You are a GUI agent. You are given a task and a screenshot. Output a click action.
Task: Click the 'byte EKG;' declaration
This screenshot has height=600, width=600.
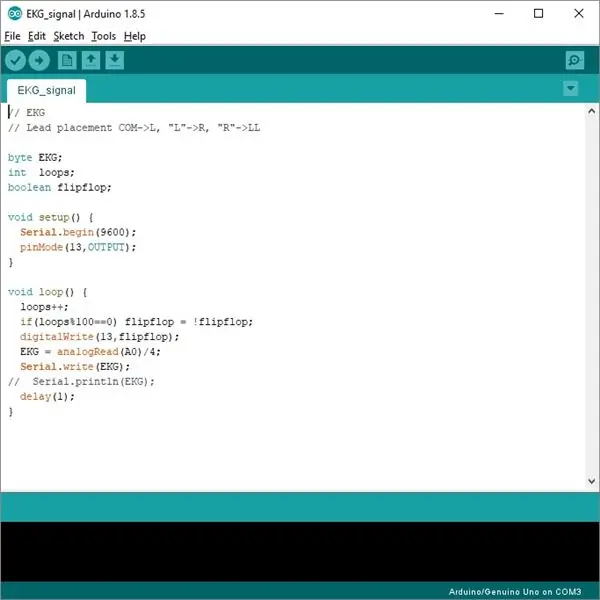click(x=35, y=157)
